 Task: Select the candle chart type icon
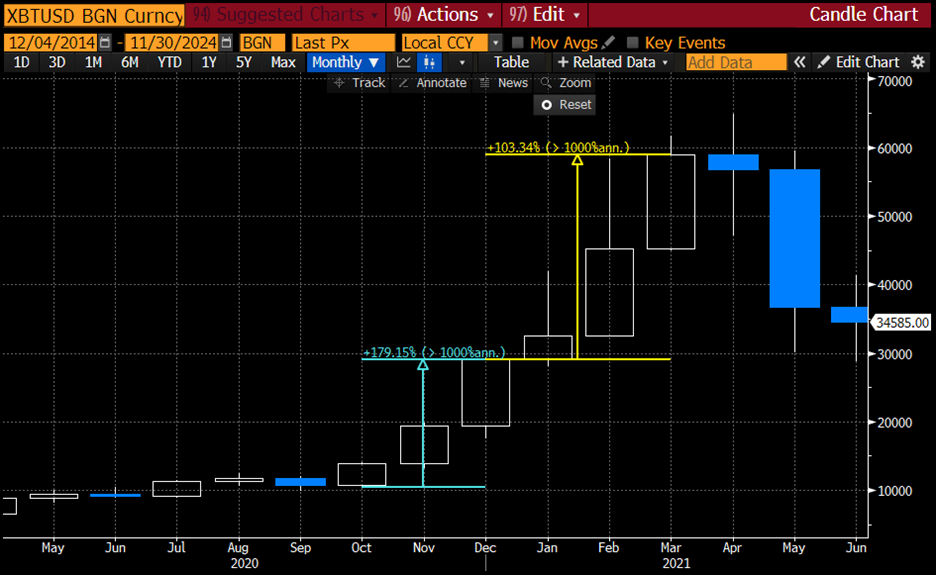[429, 62]
